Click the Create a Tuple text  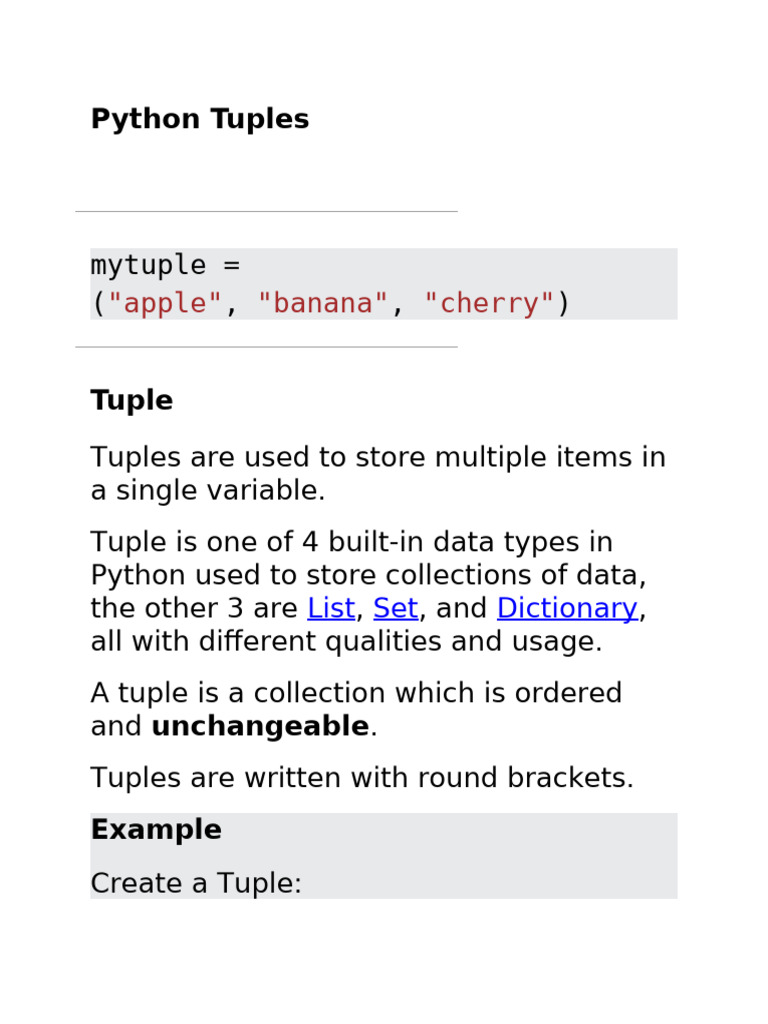pyautogui.click(x=196, y=883)
